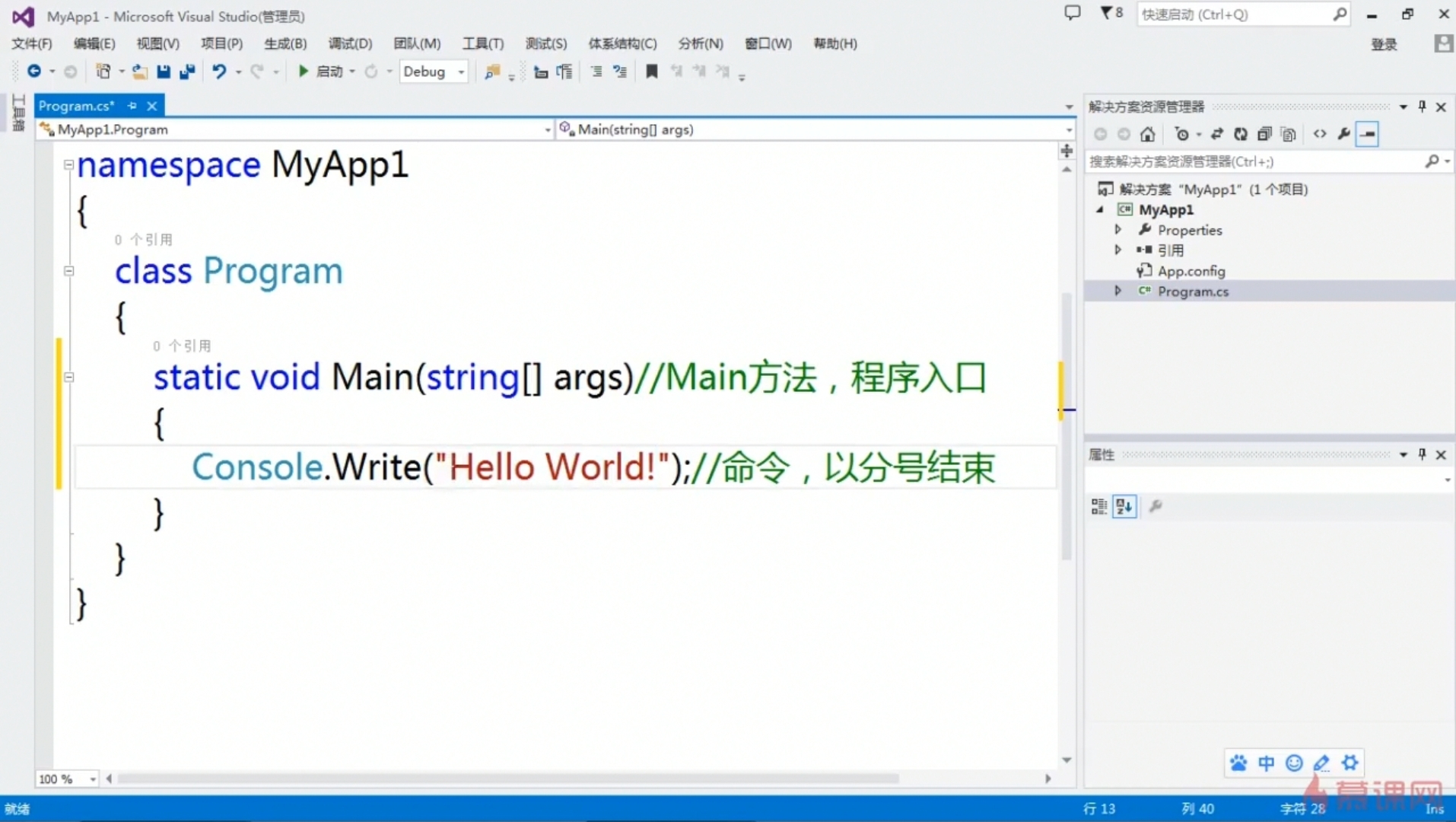Open the 工具箱 toolbox side tab
Screen dimensions: 1456x822
17,113
